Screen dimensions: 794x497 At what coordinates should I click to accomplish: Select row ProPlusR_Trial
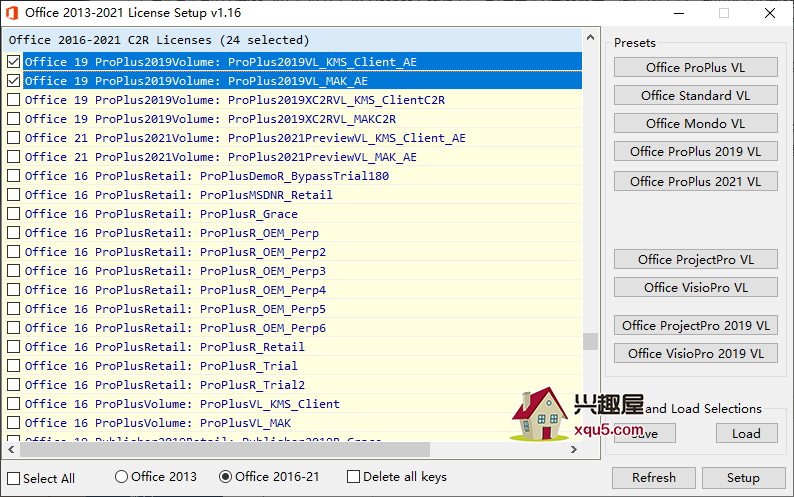(293, 366)
